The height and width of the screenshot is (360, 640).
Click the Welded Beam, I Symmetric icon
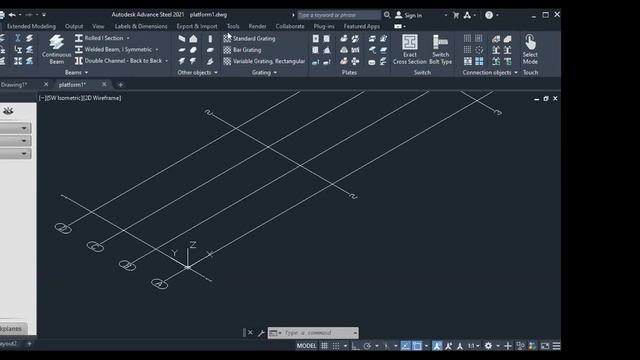[x=79, y=49]
